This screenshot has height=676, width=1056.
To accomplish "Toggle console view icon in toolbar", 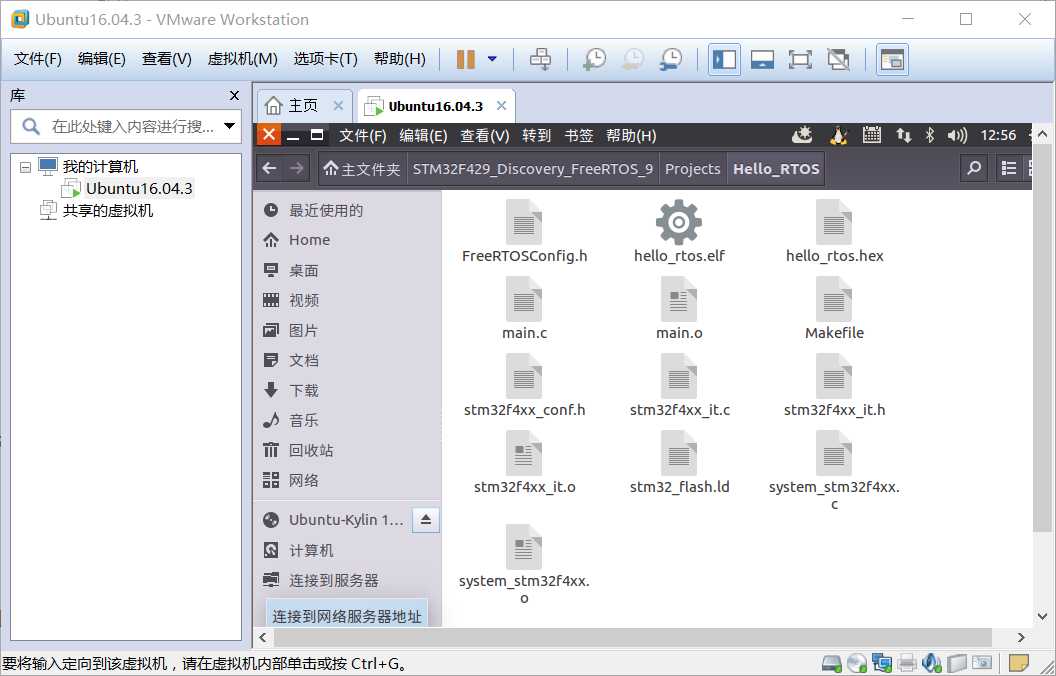I will 892,59.
